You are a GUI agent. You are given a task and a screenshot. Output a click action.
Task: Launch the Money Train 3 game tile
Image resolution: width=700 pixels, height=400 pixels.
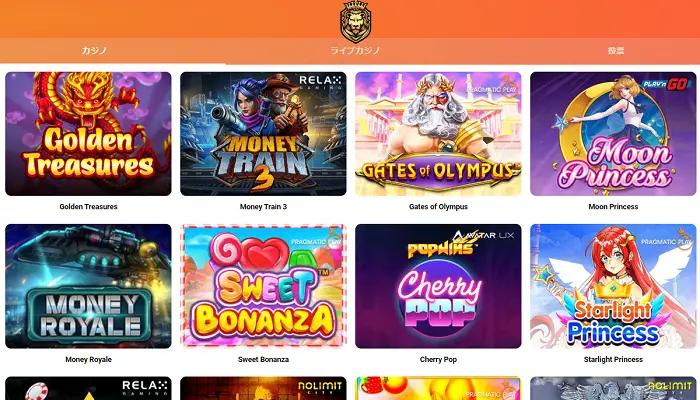coord(263,134)
